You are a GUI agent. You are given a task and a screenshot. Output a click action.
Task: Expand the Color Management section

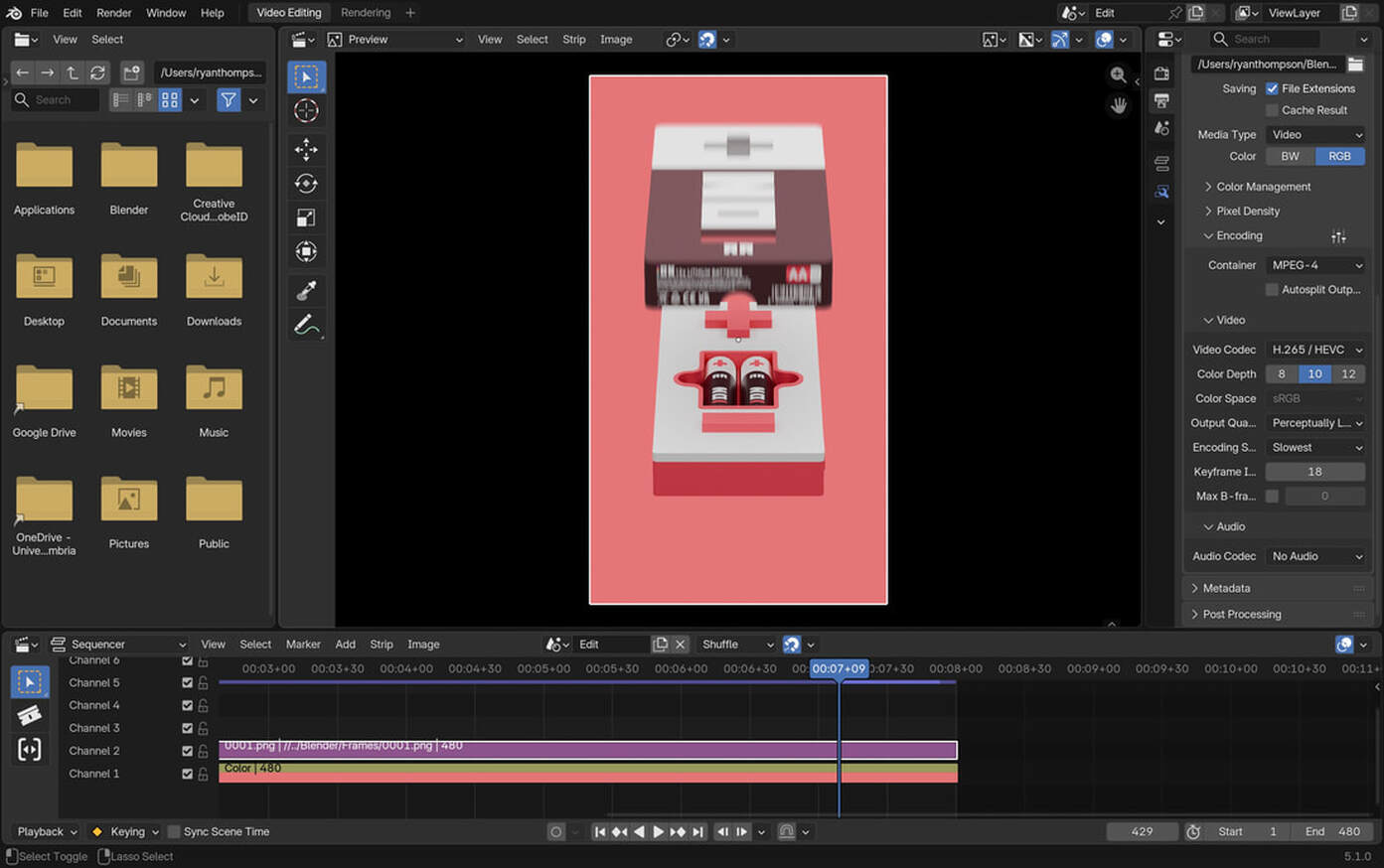(1262, 187)
